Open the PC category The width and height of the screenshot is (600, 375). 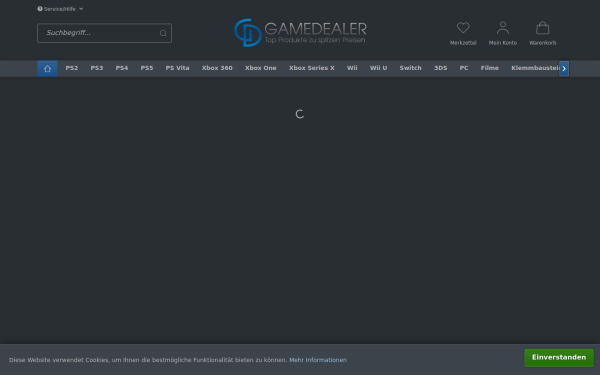[464, 68]
